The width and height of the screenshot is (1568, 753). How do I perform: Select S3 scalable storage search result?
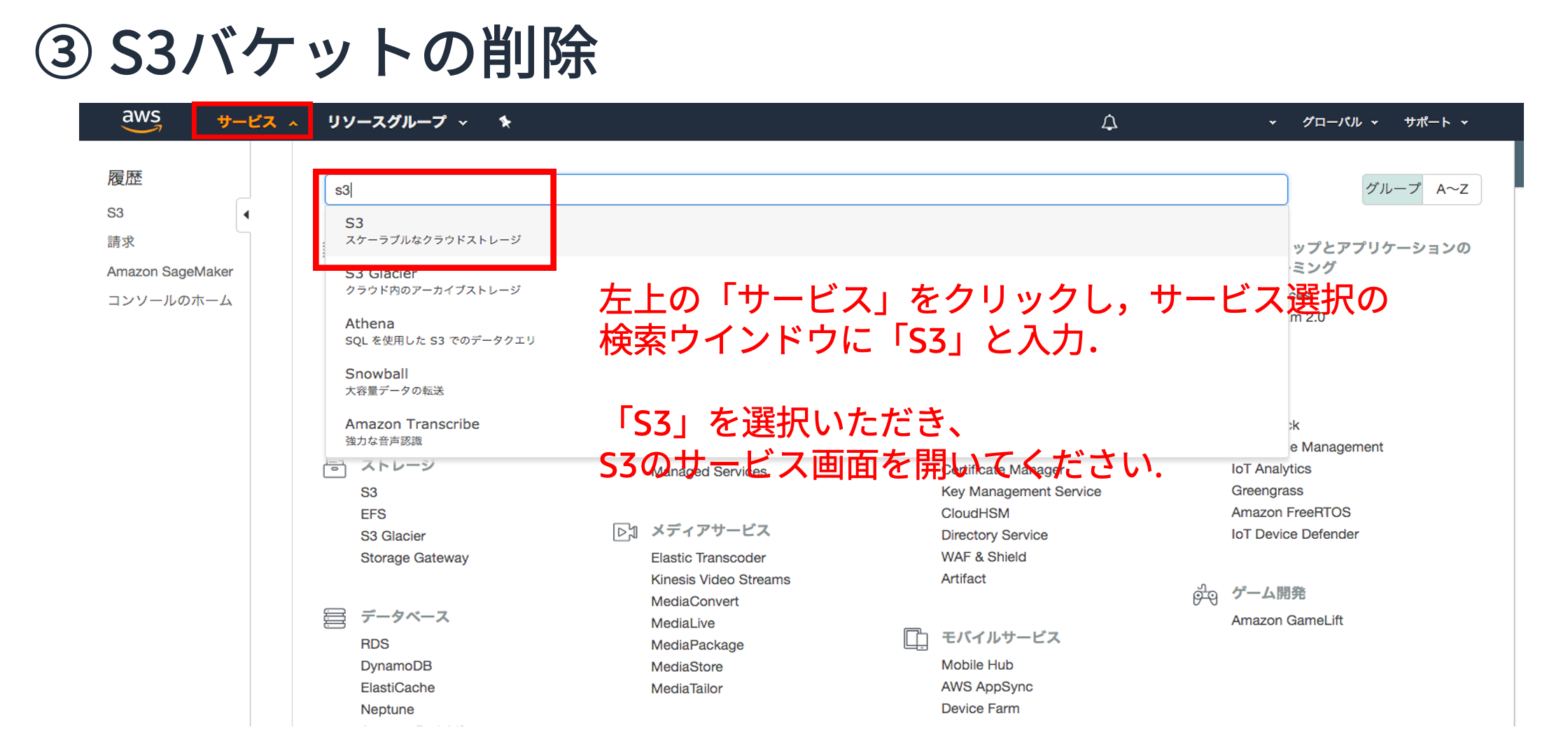point(806,231)
